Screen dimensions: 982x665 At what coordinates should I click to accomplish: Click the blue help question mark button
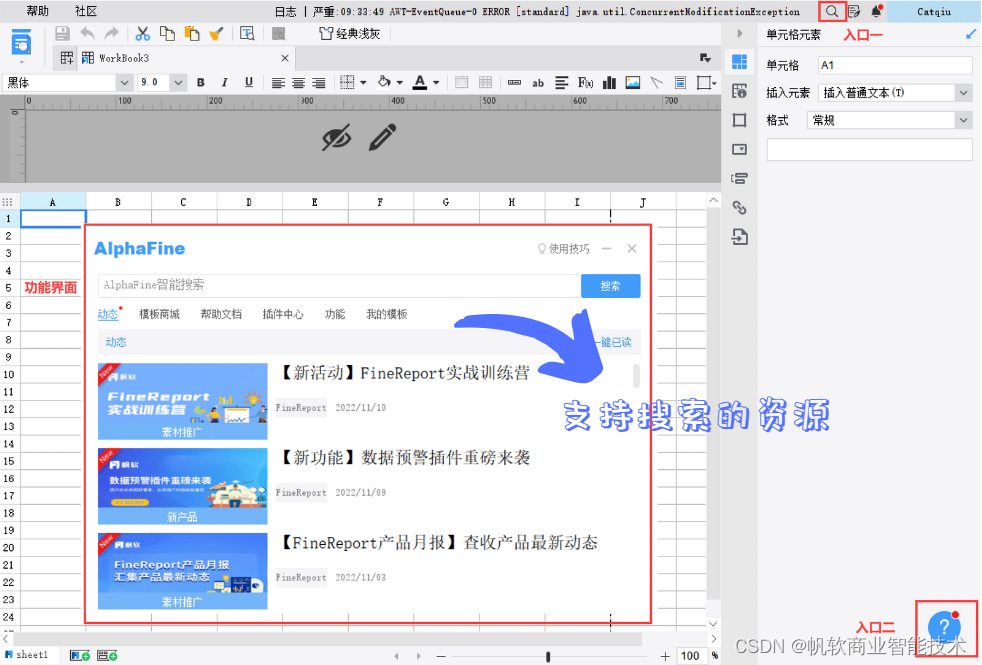944,627
